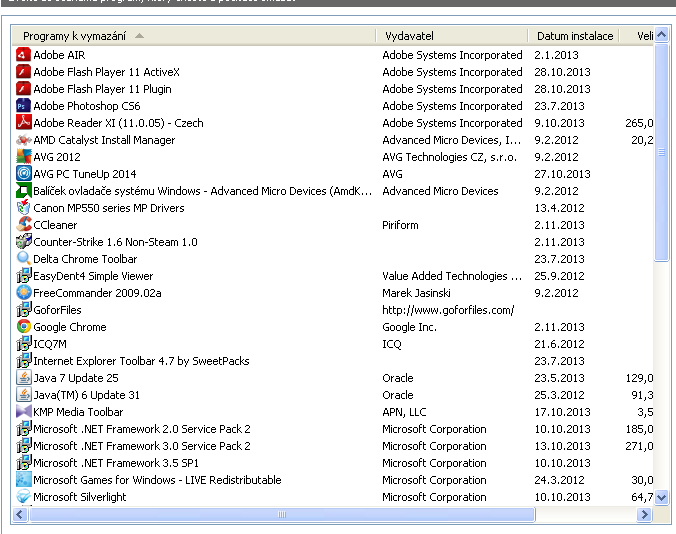676x534 pixels.
Task: Select Java 7 Update 25 program name
Action: coord(75,378)
